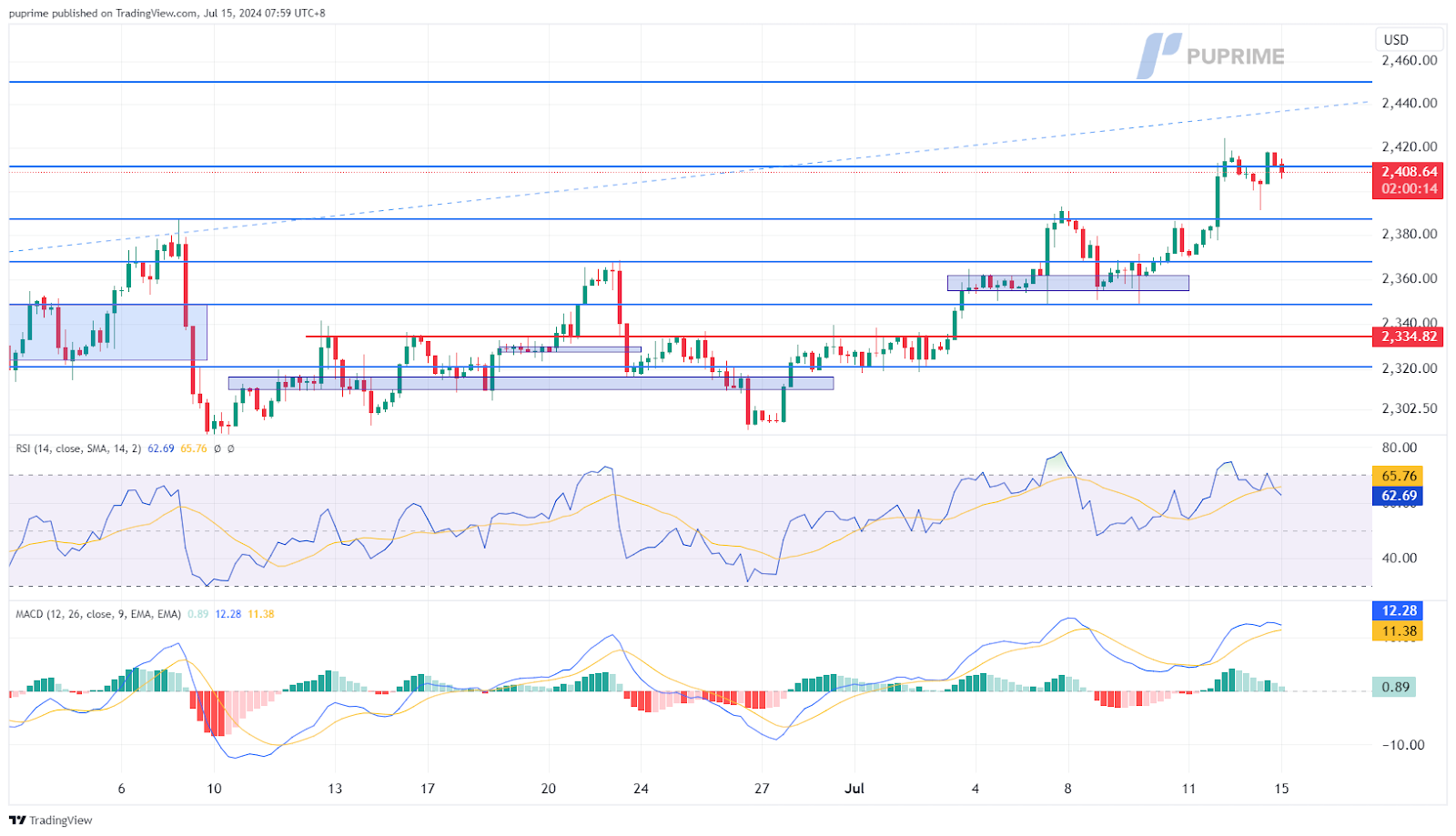Click the date label 27 on time axis
This screenshot has height=836, width=1456.
point(762,789)
